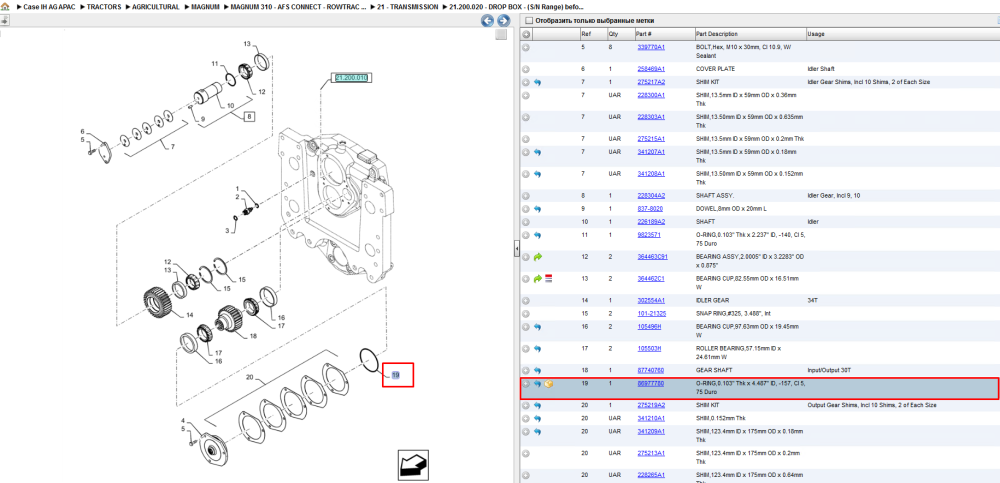Screen dimensions: 1000x483
Task: Select the boxed callout 8 in the diagram
Action: point(249,116)
